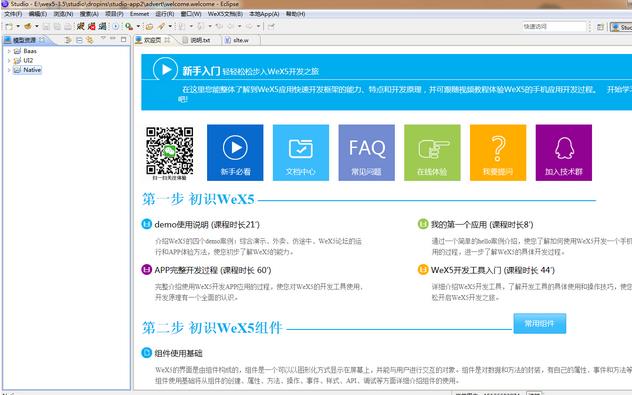Screen dimensions: 632x395
Task: Open the resource view menu triangle
Action: 103,38
